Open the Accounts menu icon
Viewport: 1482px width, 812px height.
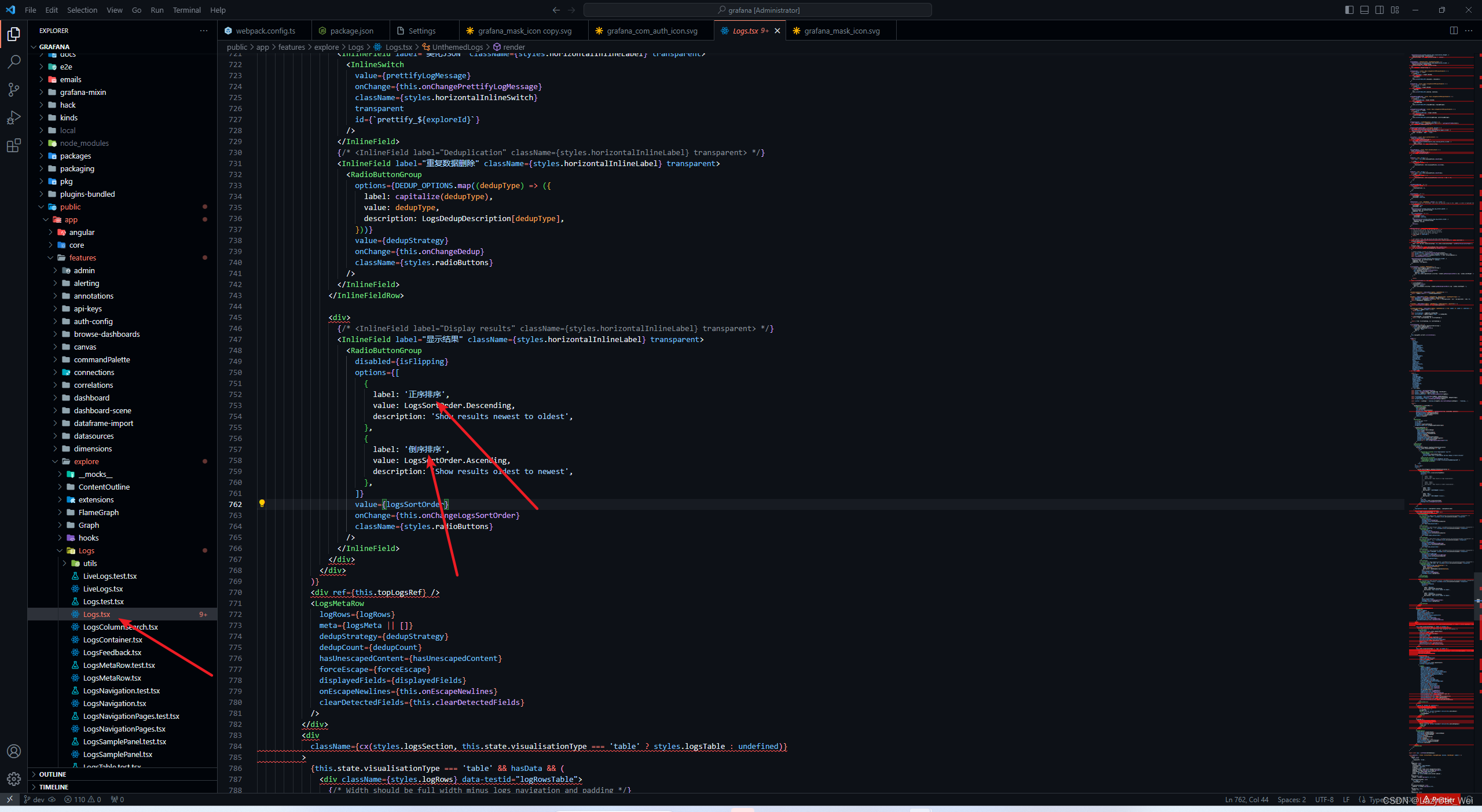pyautogui.click(x=14, y=751)
